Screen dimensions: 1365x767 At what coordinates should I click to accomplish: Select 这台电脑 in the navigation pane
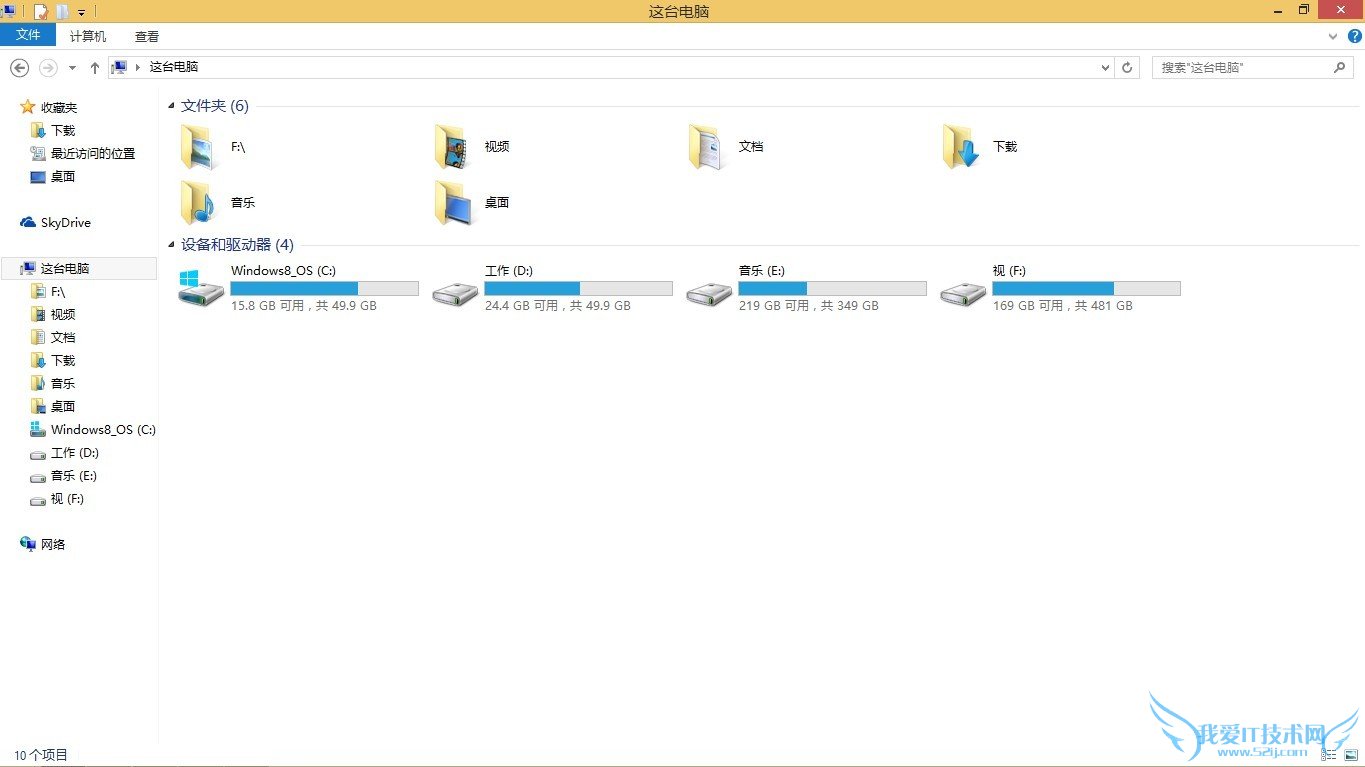(x=79, y=268)
